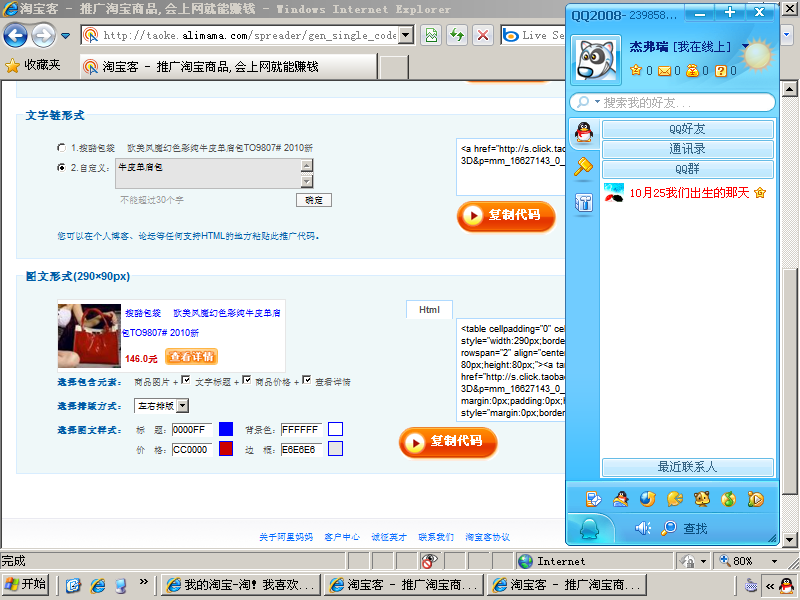Select the 淘宝客 browser tab

(229, 66)
